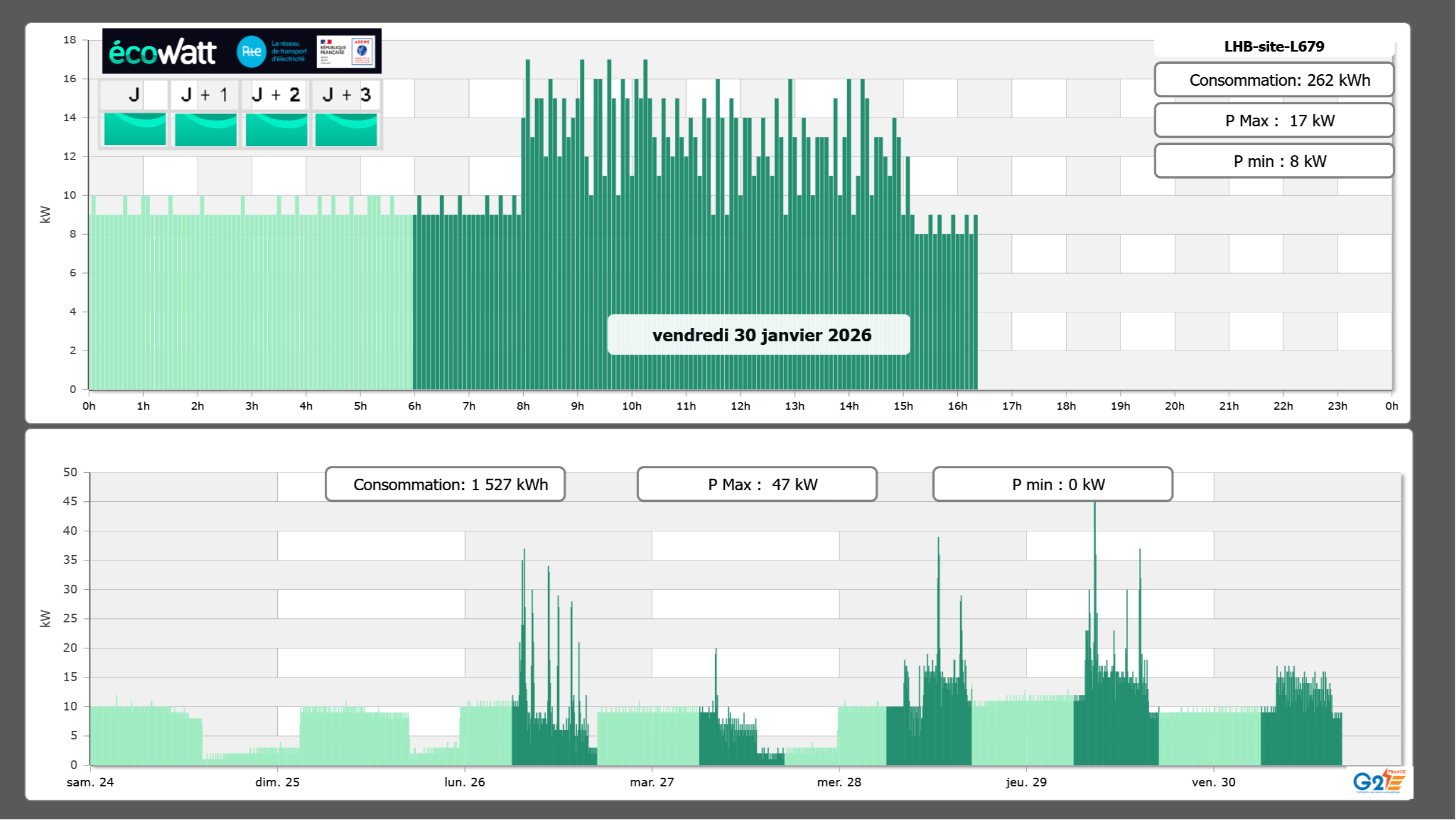
Task: Click the green signal tile under J + 3
Action: [x=346, y=129]
